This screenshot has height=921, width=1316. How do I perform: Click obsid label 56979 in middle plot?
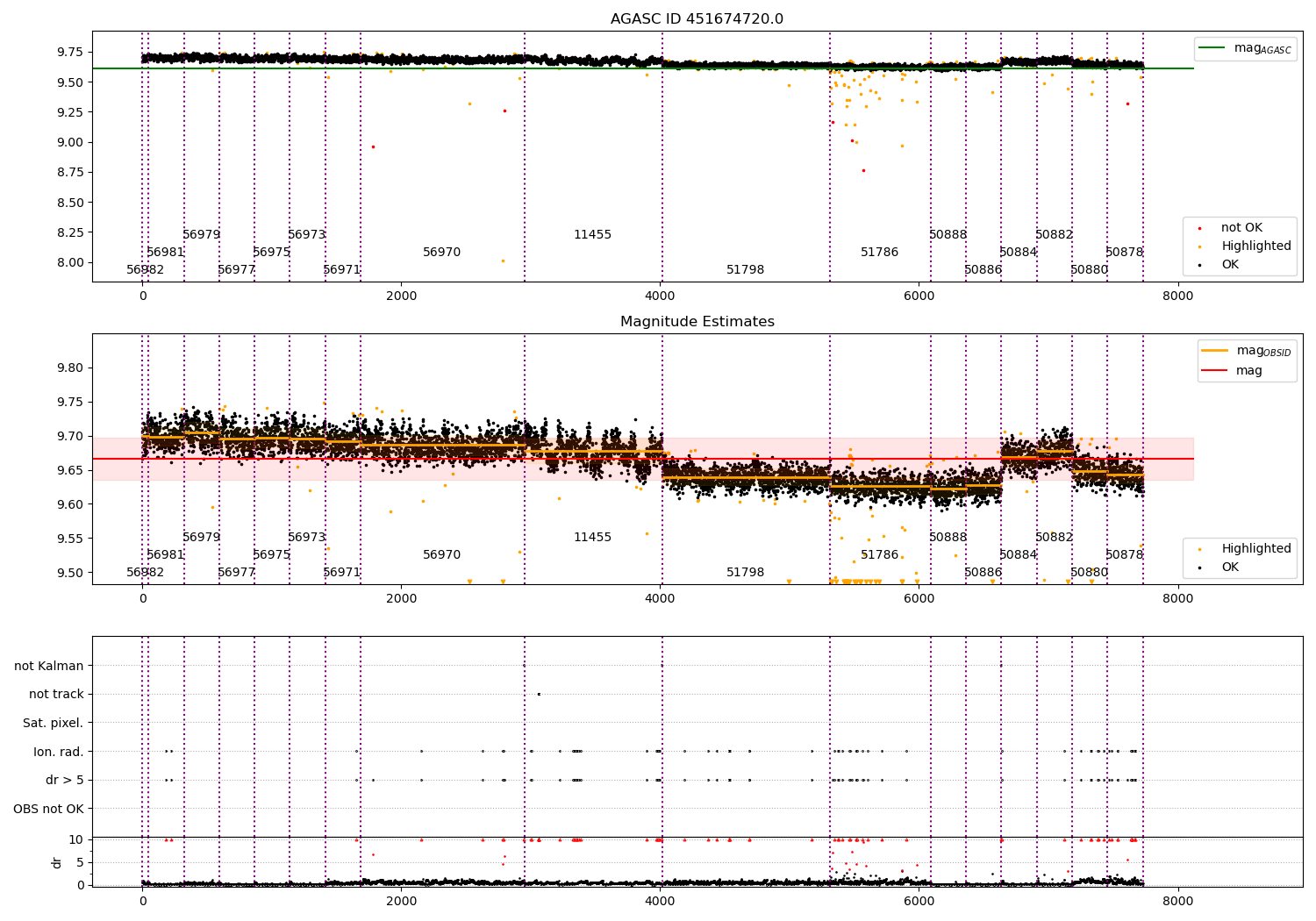[x=202, y=538]
